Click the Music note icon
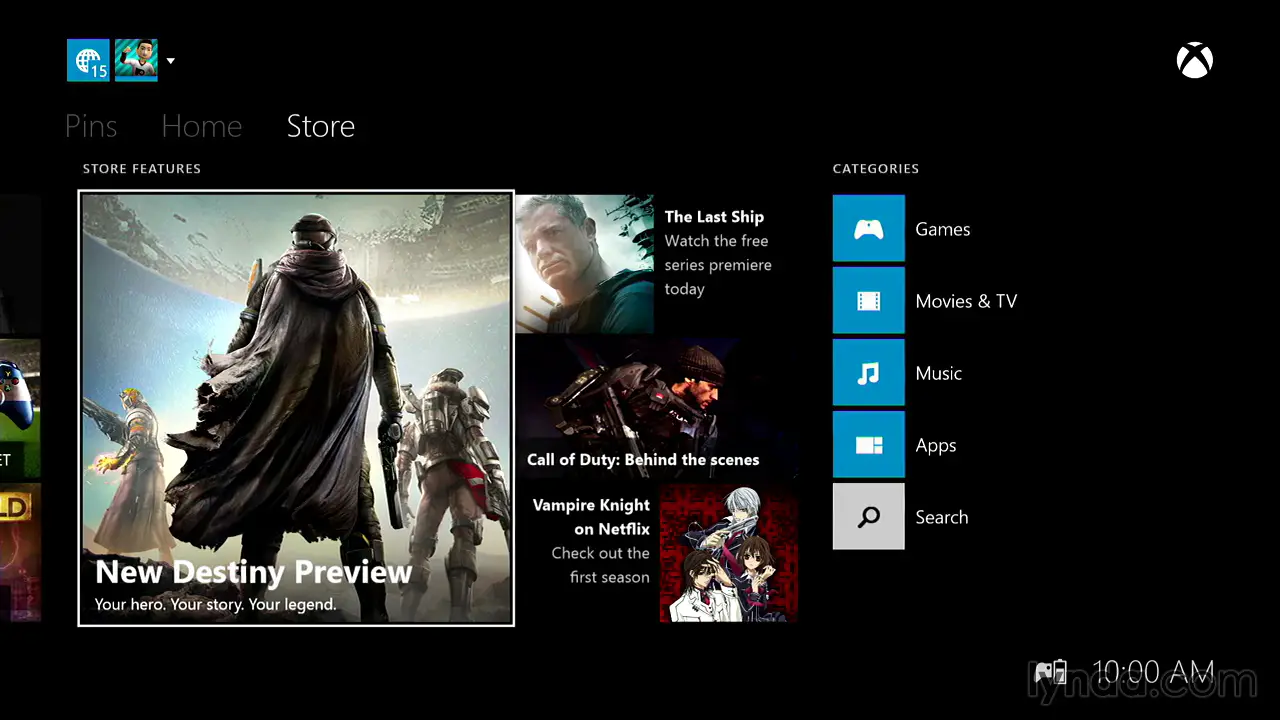Viewport: 1280px width, 720px height. [x=868, y=373]
